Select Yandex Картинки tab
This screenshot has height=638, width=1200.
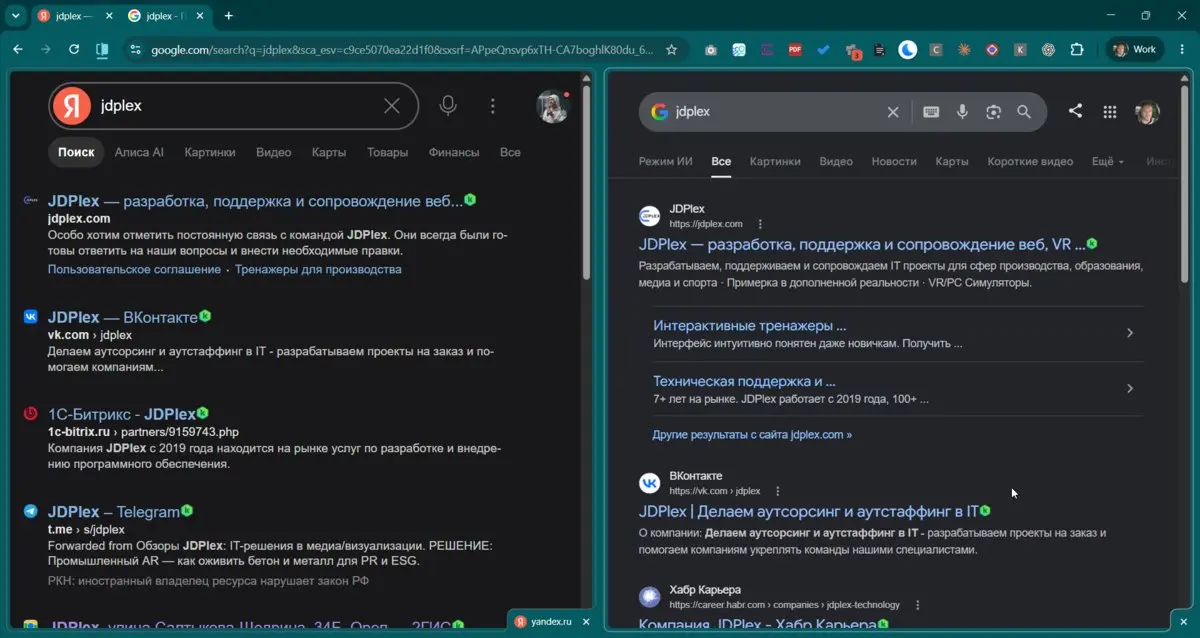tap(210, 152)
